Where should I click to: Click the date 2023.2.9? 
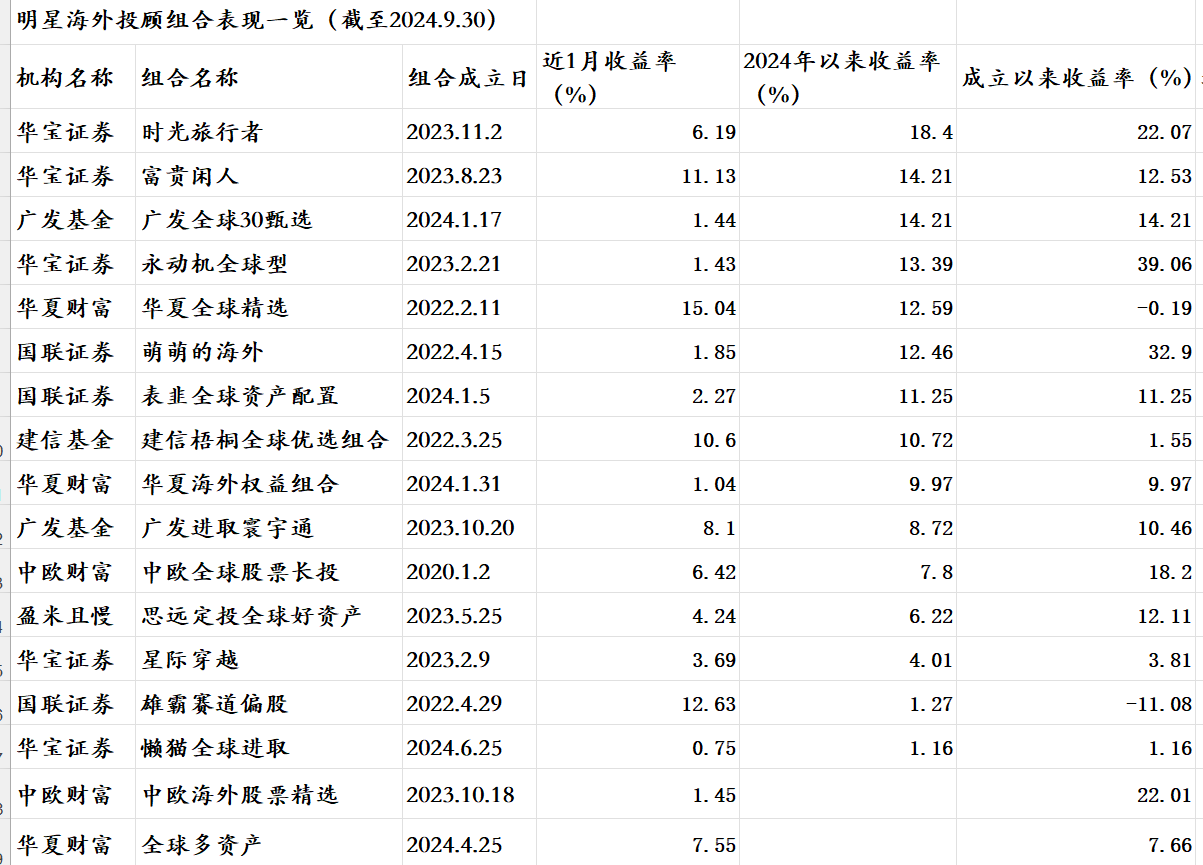[448, 660]
